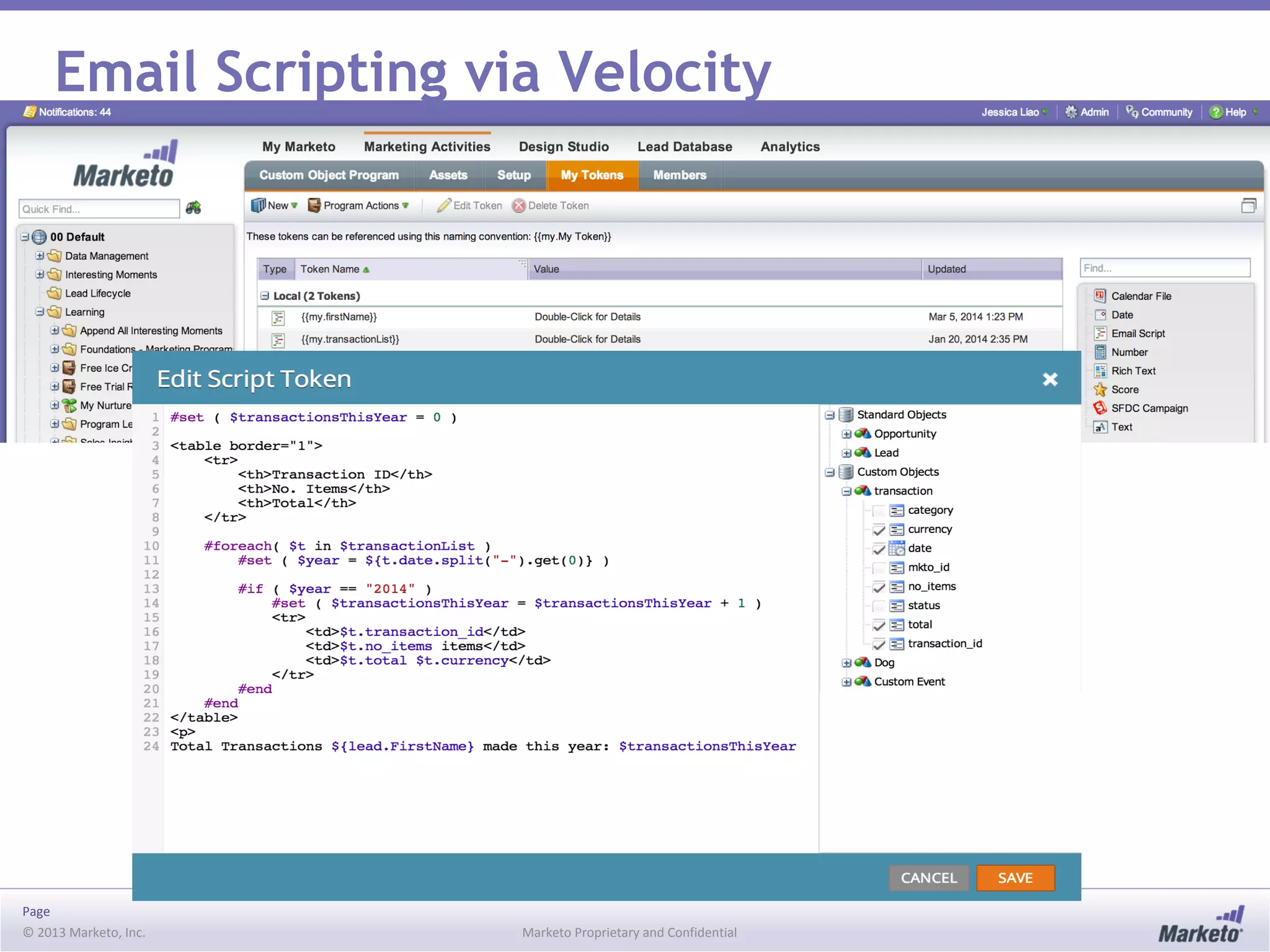
Task: Select the SFDC Campaign token icon
Action: [x=1100, y=408]
